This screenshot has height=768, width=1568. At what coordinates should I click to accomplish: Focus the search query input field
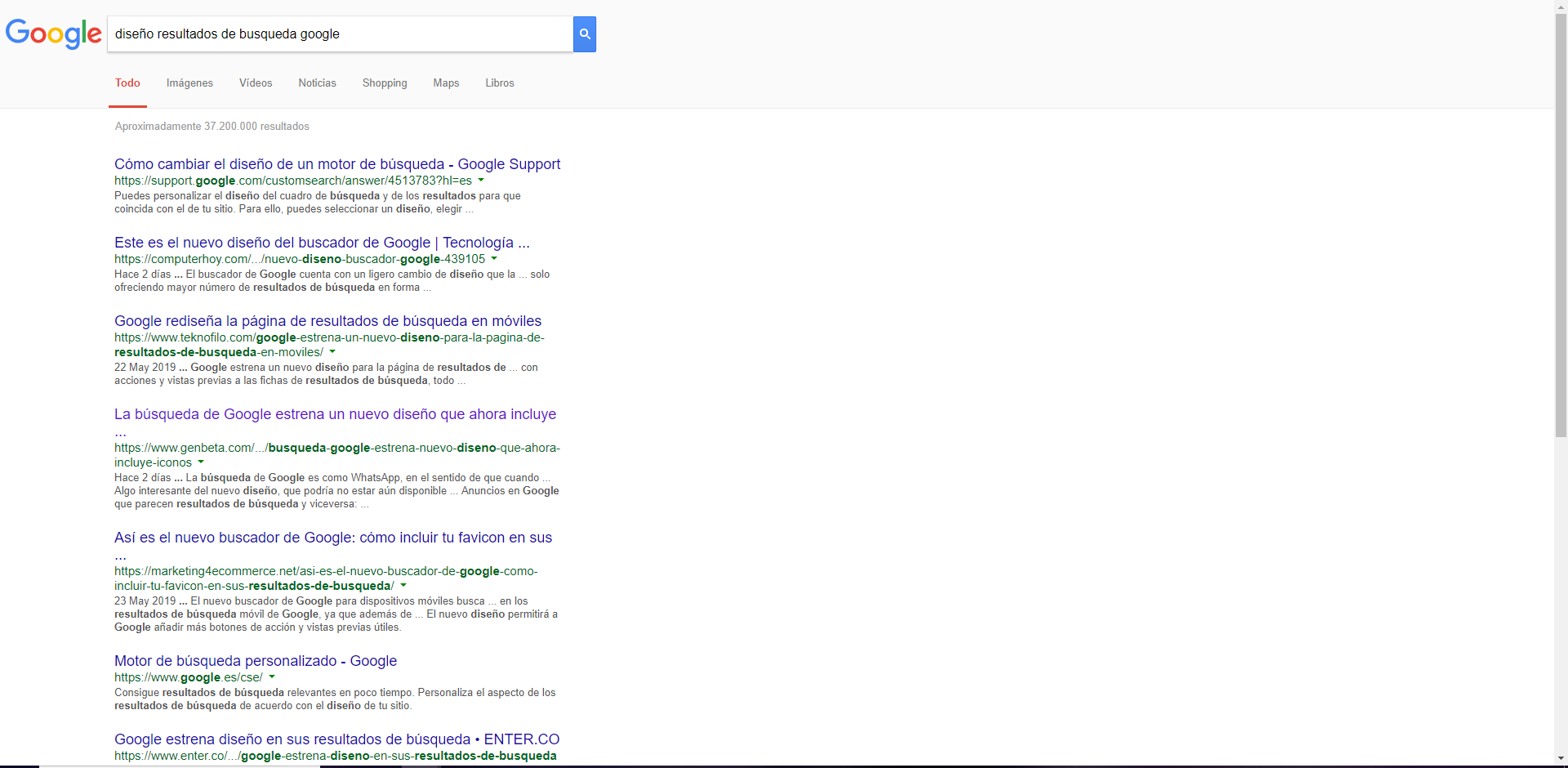341,34
